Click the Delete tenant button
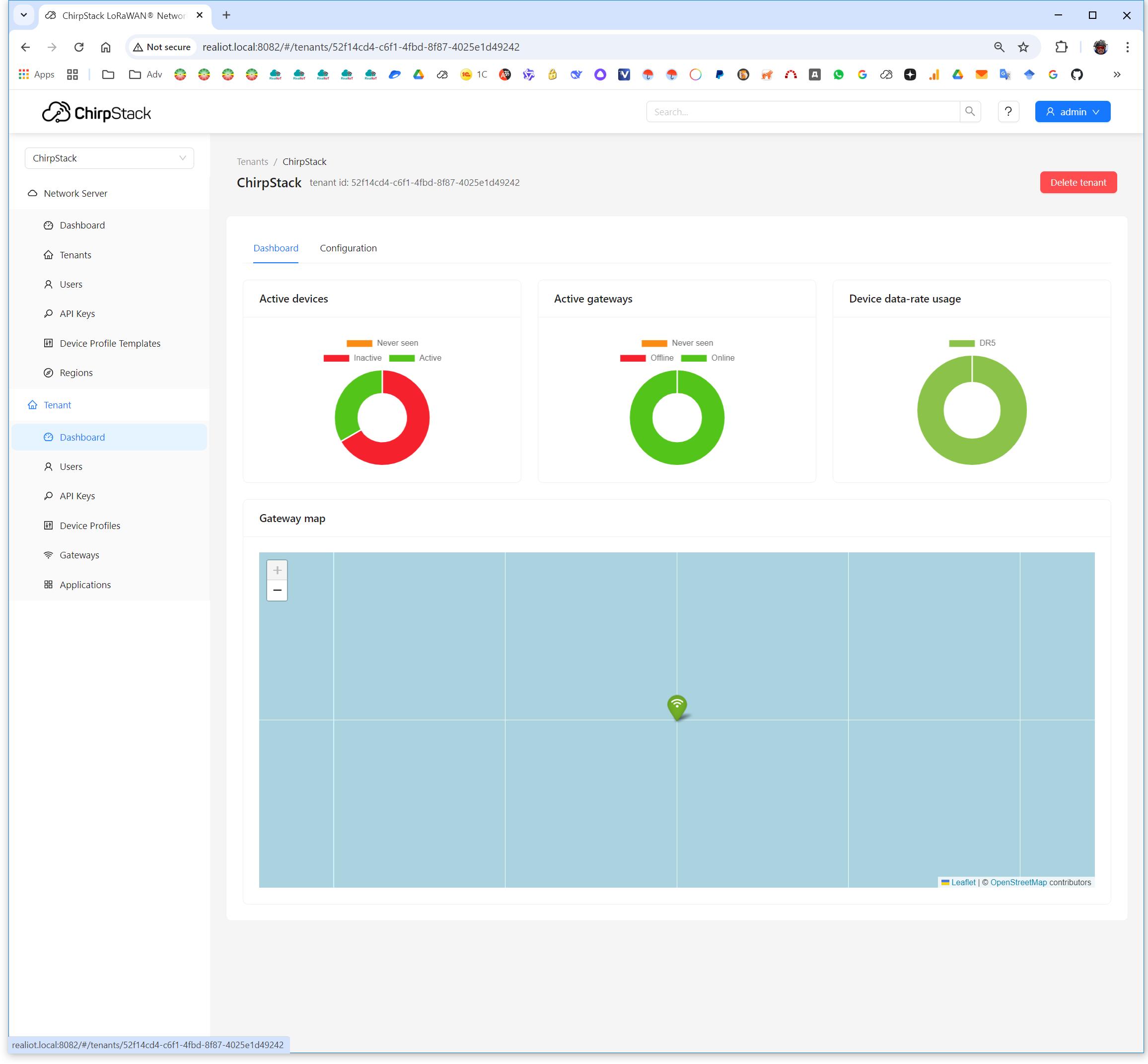1148x1064 pixels. click(1078, 182)
